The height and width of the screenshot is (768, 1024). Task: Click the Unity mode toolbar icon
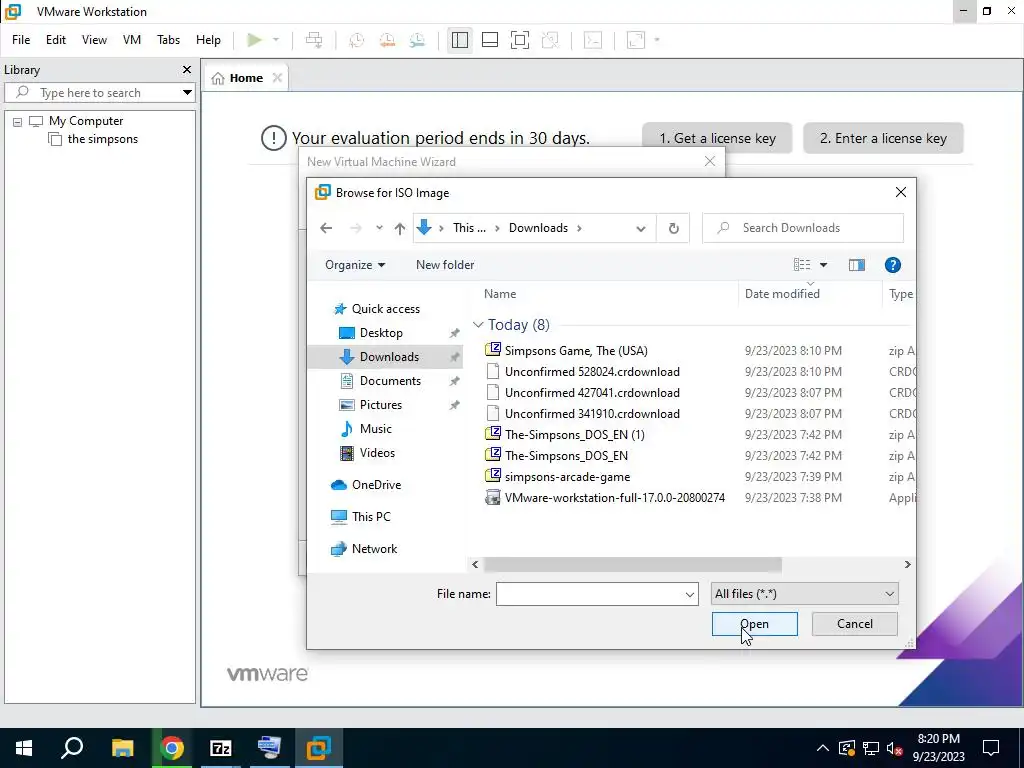tap(551, 40)
